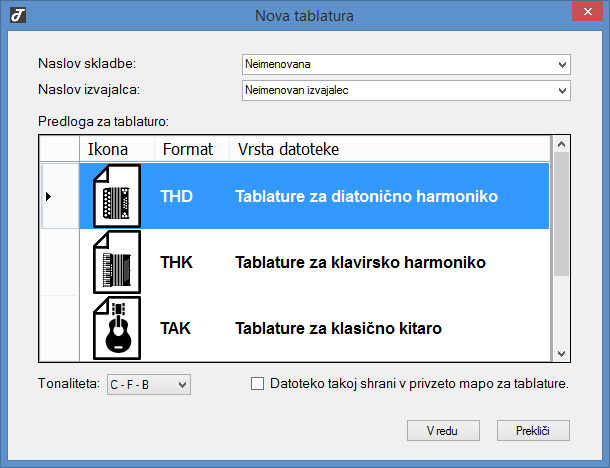Click the Ikona column header
Image resolution: width=610 pixels, height=468 pixels.
point(107,149)
